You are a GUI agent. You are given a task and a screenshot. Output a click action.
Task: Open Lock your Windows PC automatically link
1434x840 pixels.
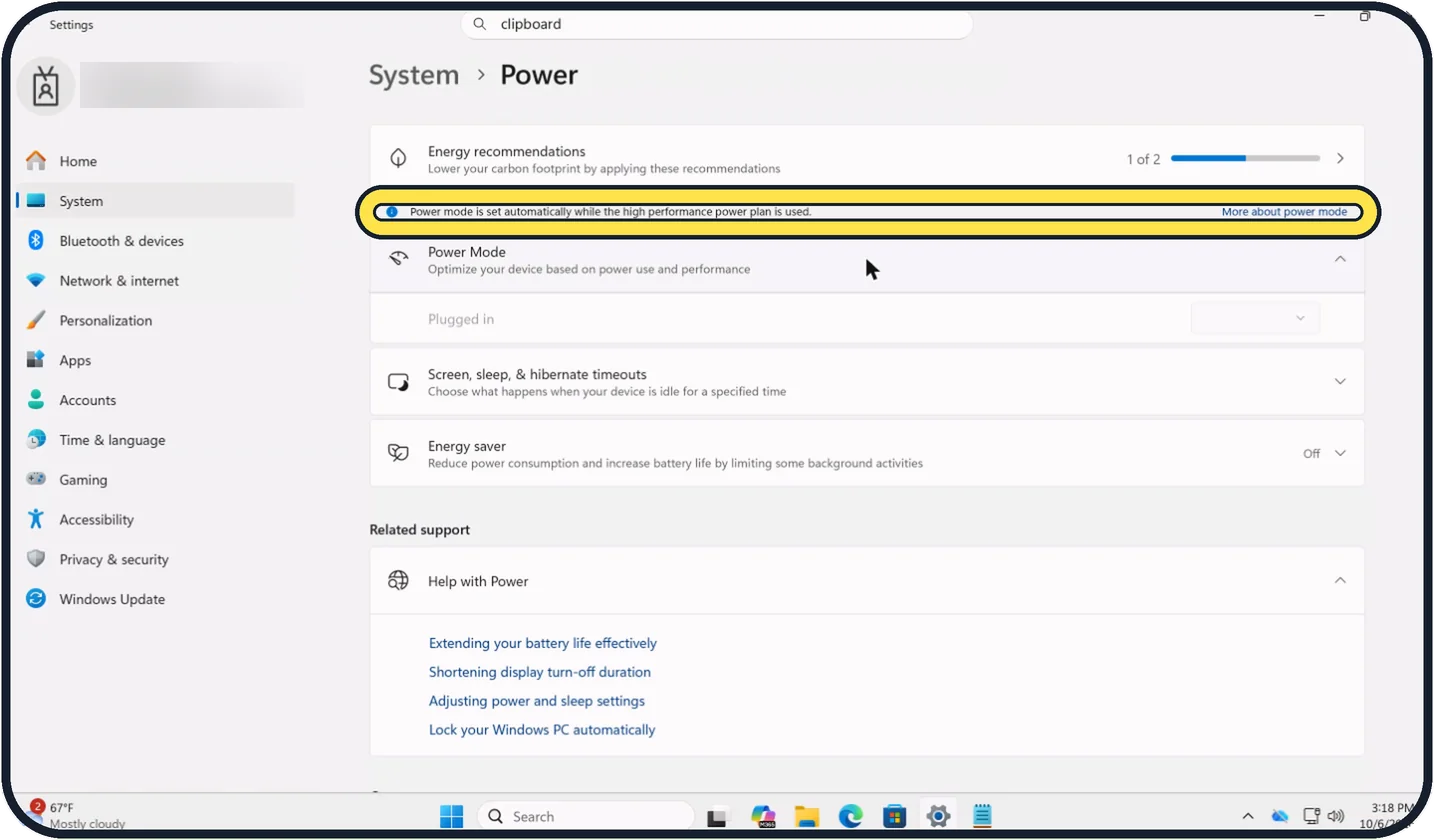[542, 730]
